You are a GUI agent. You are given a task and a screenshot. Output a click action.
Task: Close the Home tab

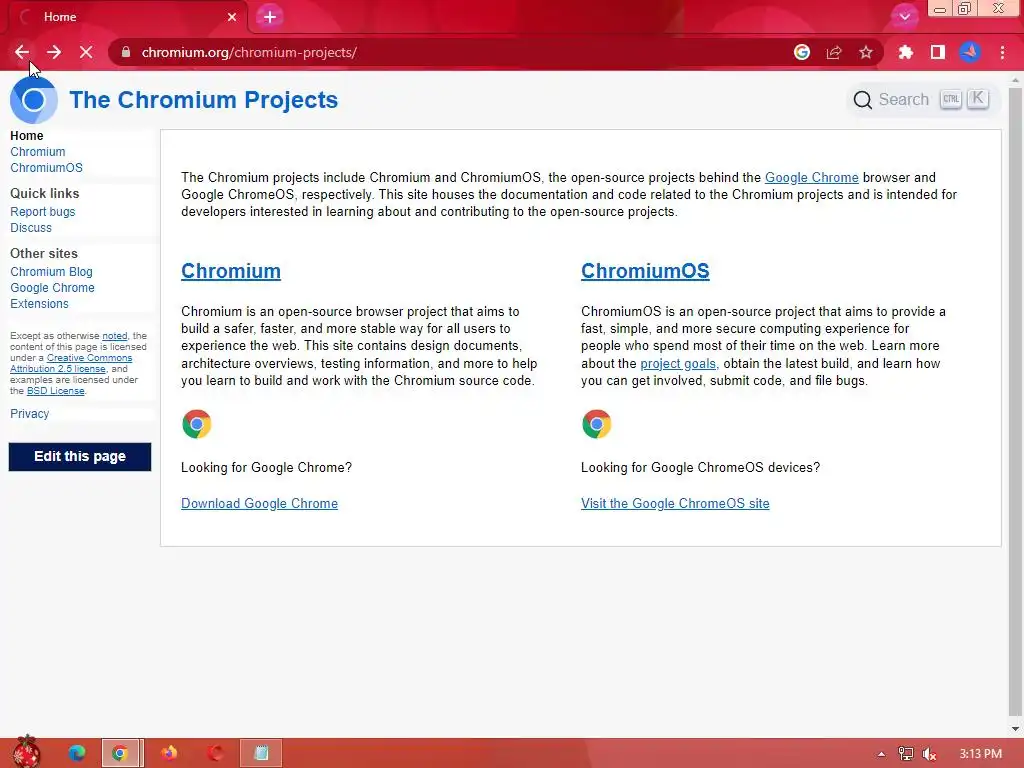pos(232,17)
